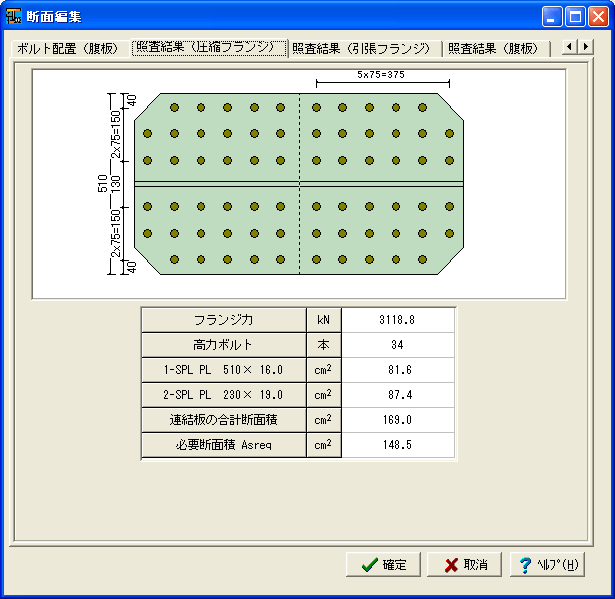Close the 断面編集 window
Image resolution: width=615 pixels, height=599 pixels.
598,16
